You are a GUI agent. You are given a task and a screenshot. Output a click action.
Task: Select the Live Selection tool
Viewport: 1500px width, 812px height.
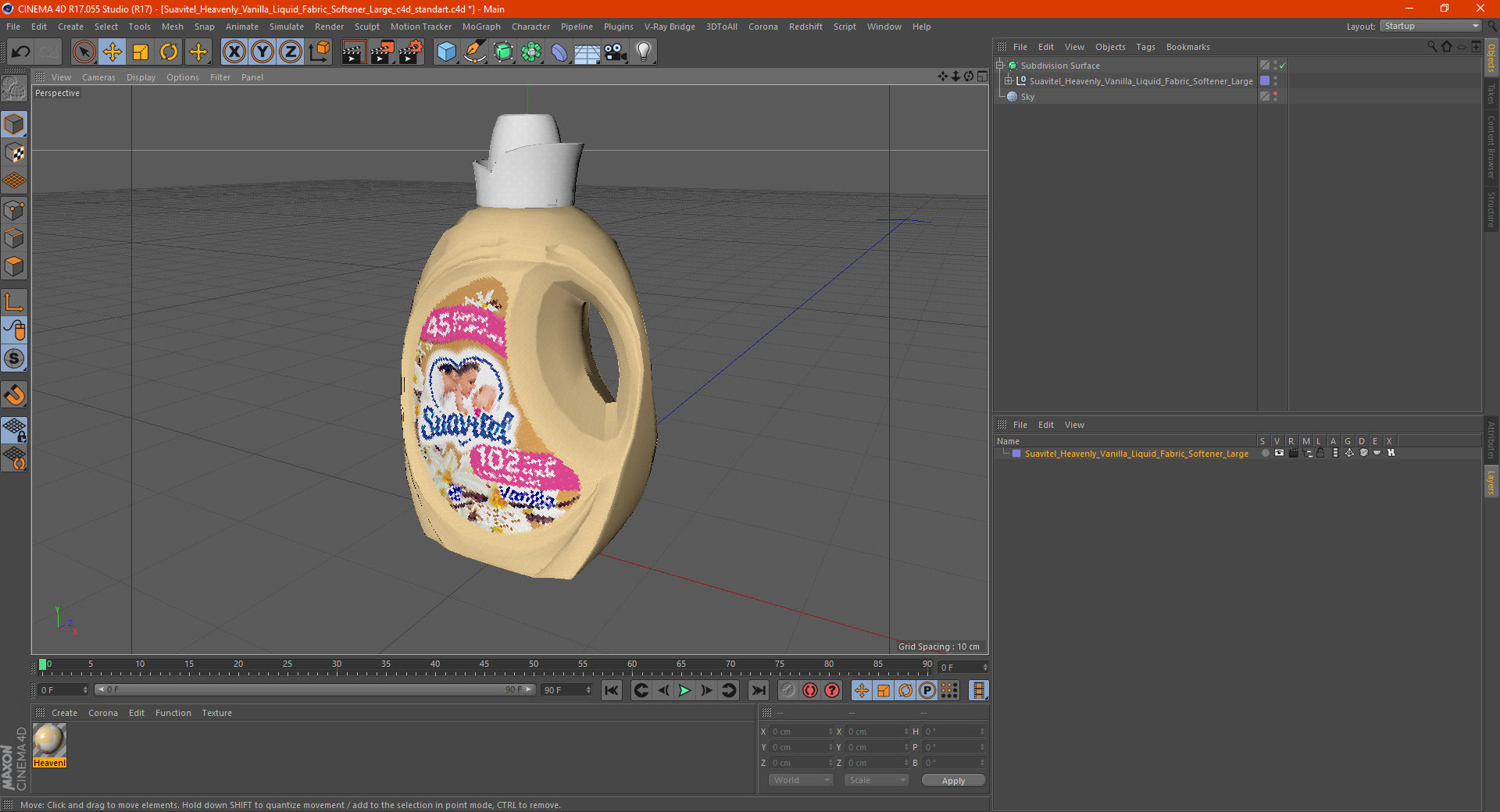pyautogui.click(x=84, y=52)
